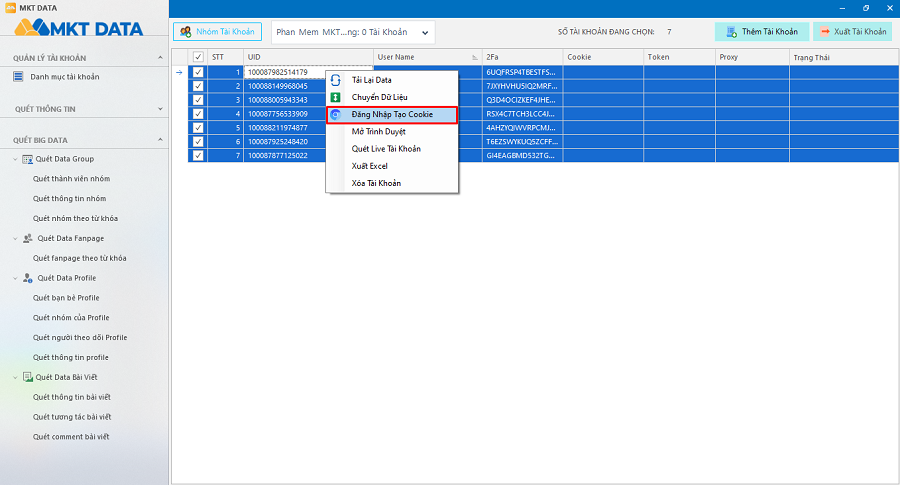Viewport: 900px width, 485px height.
Task: Expand the Quét Thông Tin section
Action: pyautogui.click(x=161, y=108)
